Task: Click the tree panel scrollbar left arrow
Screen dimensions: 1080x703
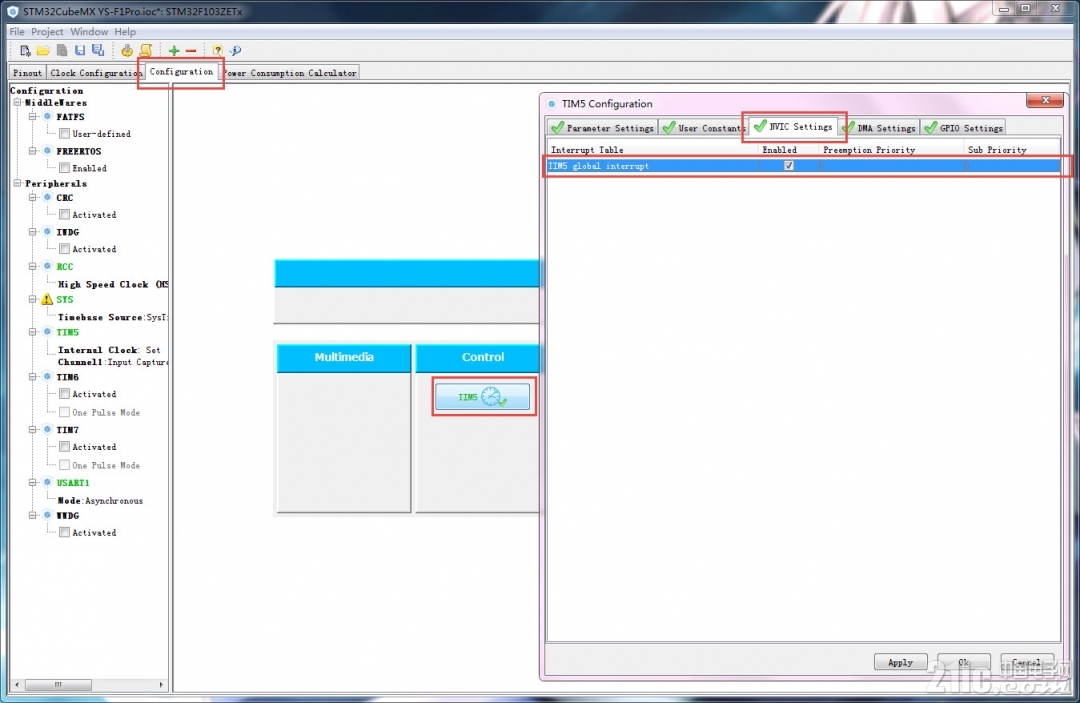Action: pyautogui.click(x=17, y=684)
